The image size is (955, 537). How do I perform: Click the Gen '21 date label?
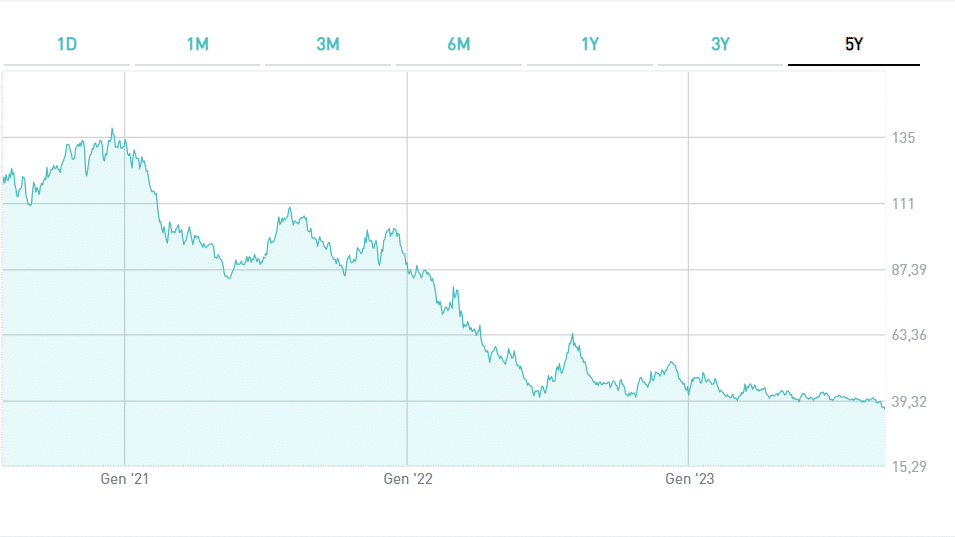125,480
